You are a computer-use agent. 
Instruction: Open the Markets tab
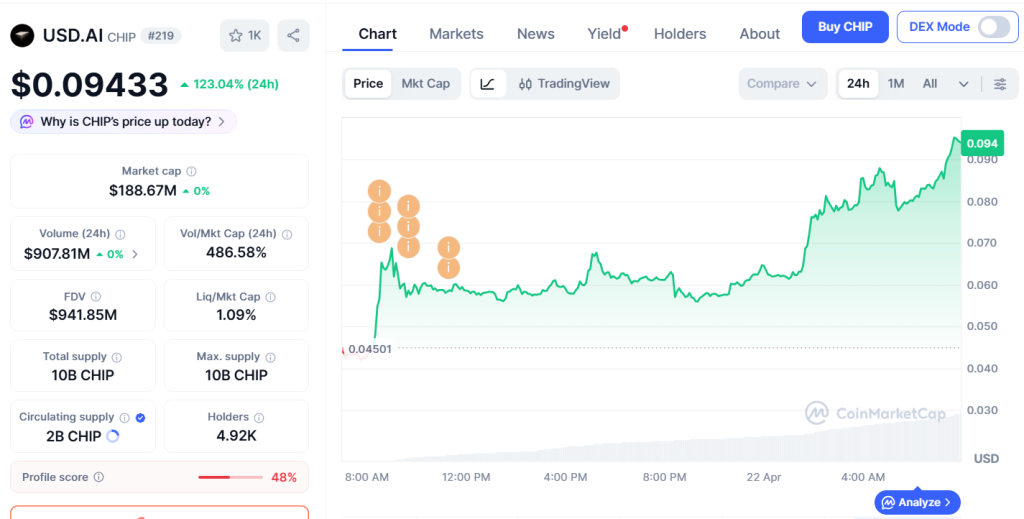point(456,34)
